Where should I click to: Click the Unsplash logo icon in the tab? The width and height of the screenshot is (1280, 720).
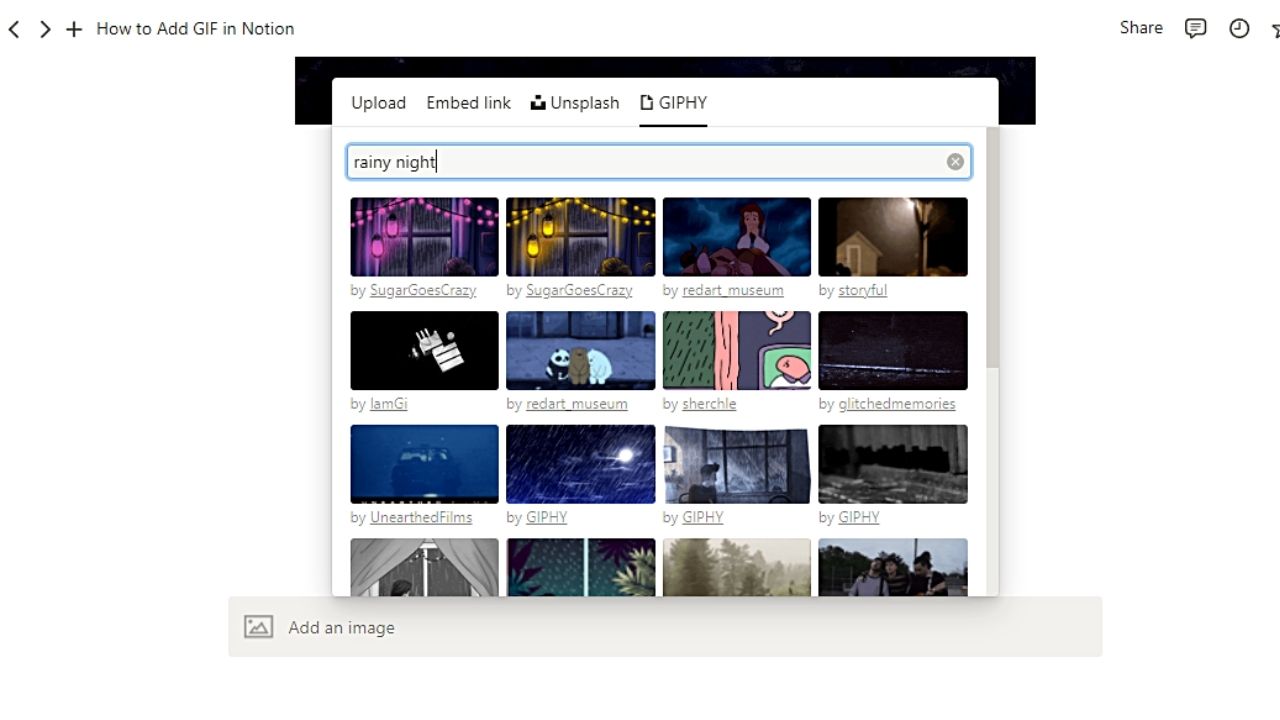pos(537,102)
